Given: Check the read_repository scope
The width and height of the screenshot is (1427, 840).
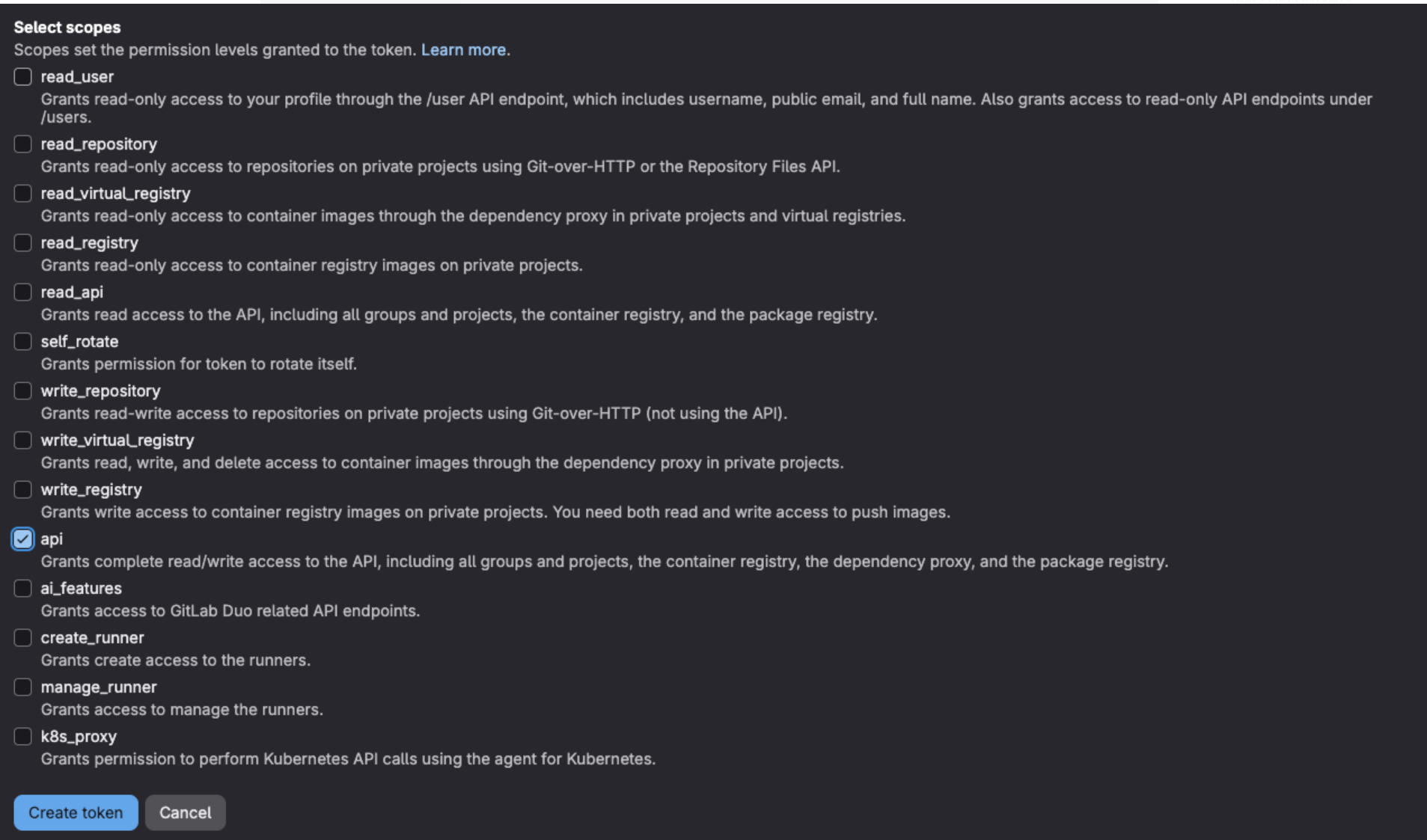Looking at the screenshot, I should pos(23,144).
